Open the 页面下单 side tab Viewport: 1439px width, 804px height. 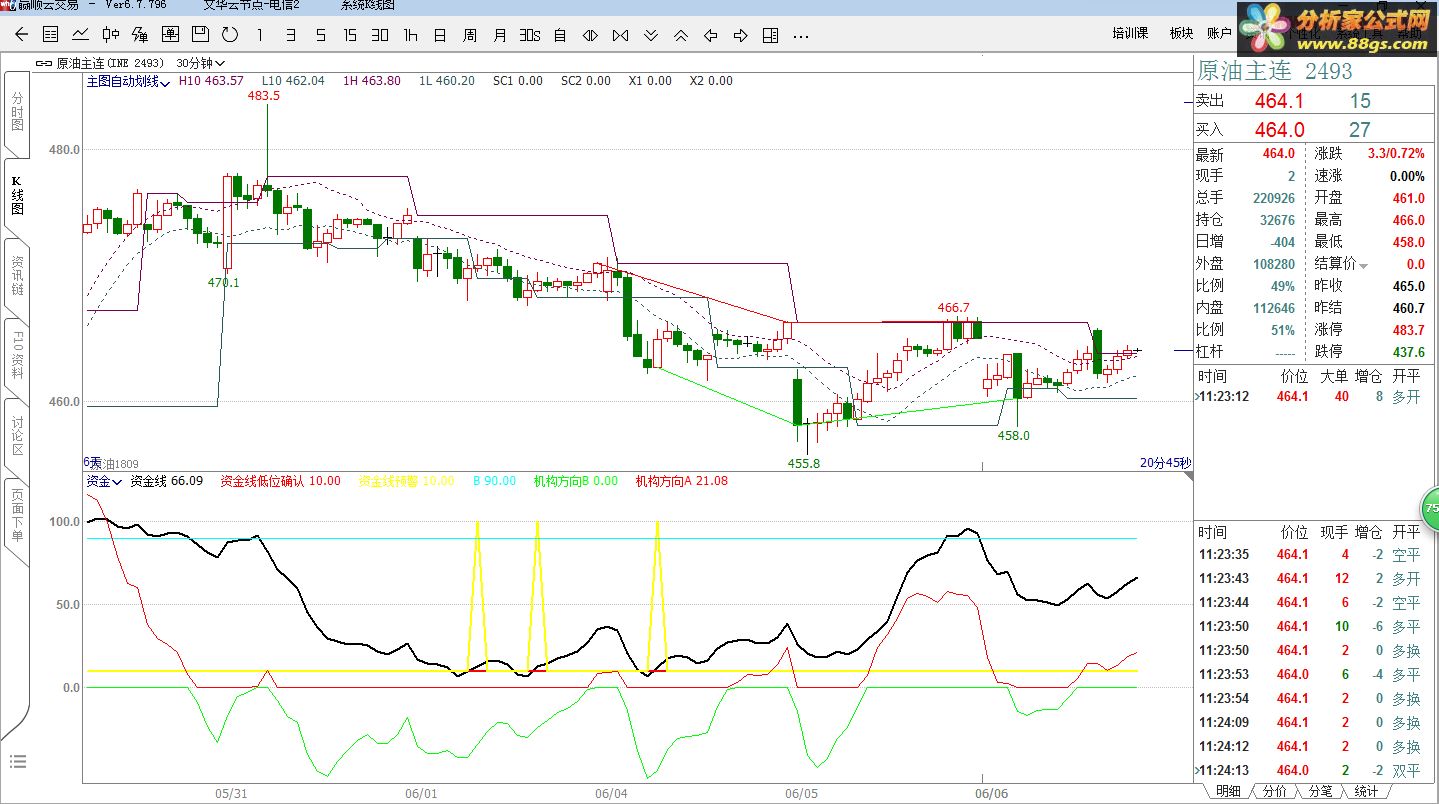16,517
